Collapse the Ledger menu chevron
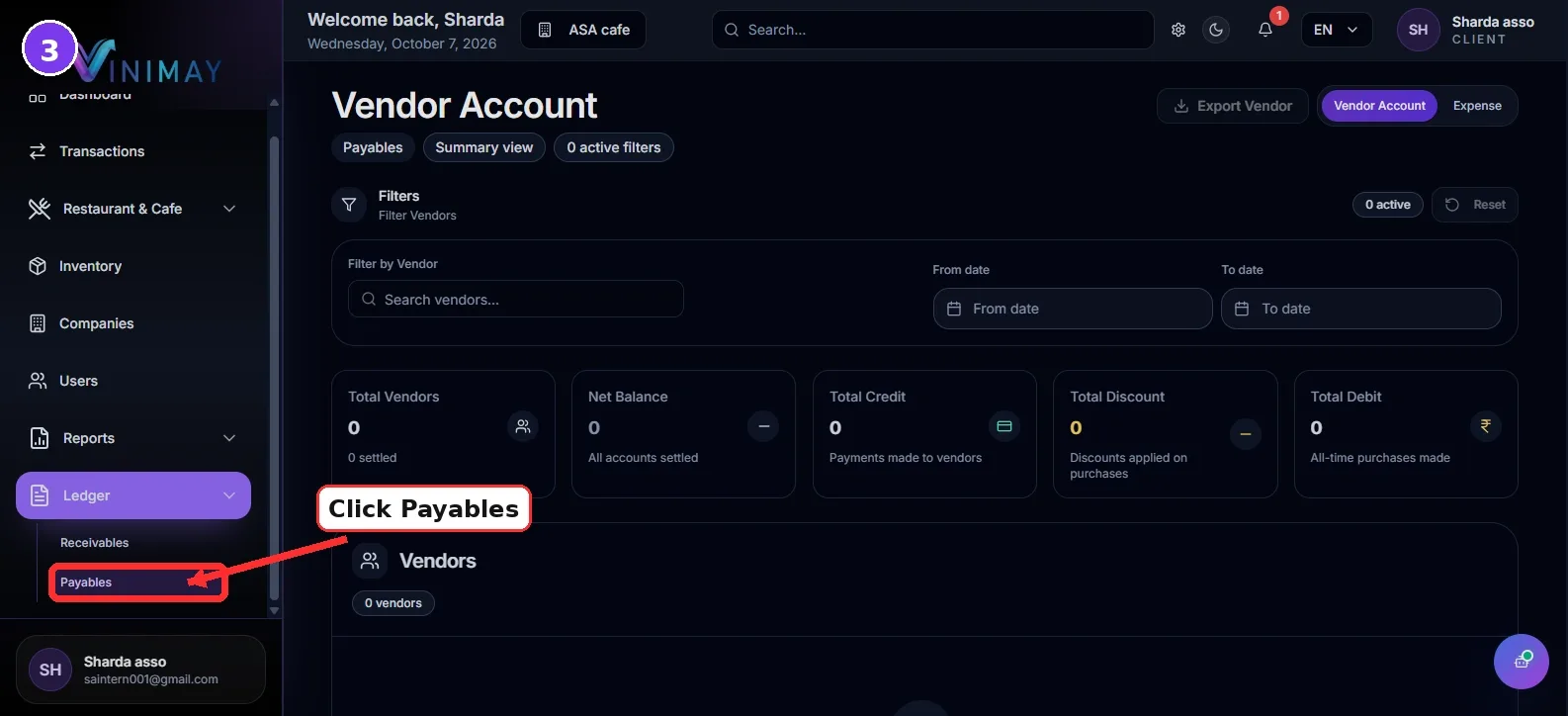The image size is (1568, 716). point(229,495)
